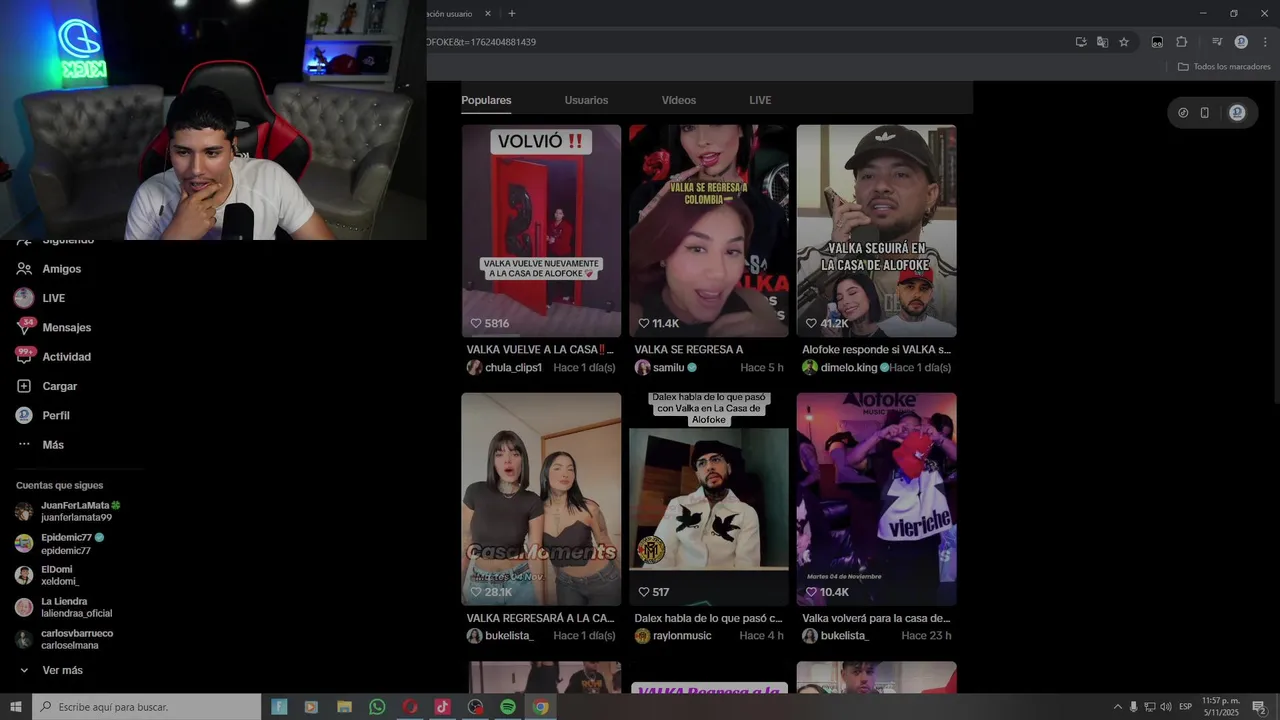Viewport: 1280px width, 720px height.
Task: Open File Explorer from the taskbar
Action: click(344, 707)
